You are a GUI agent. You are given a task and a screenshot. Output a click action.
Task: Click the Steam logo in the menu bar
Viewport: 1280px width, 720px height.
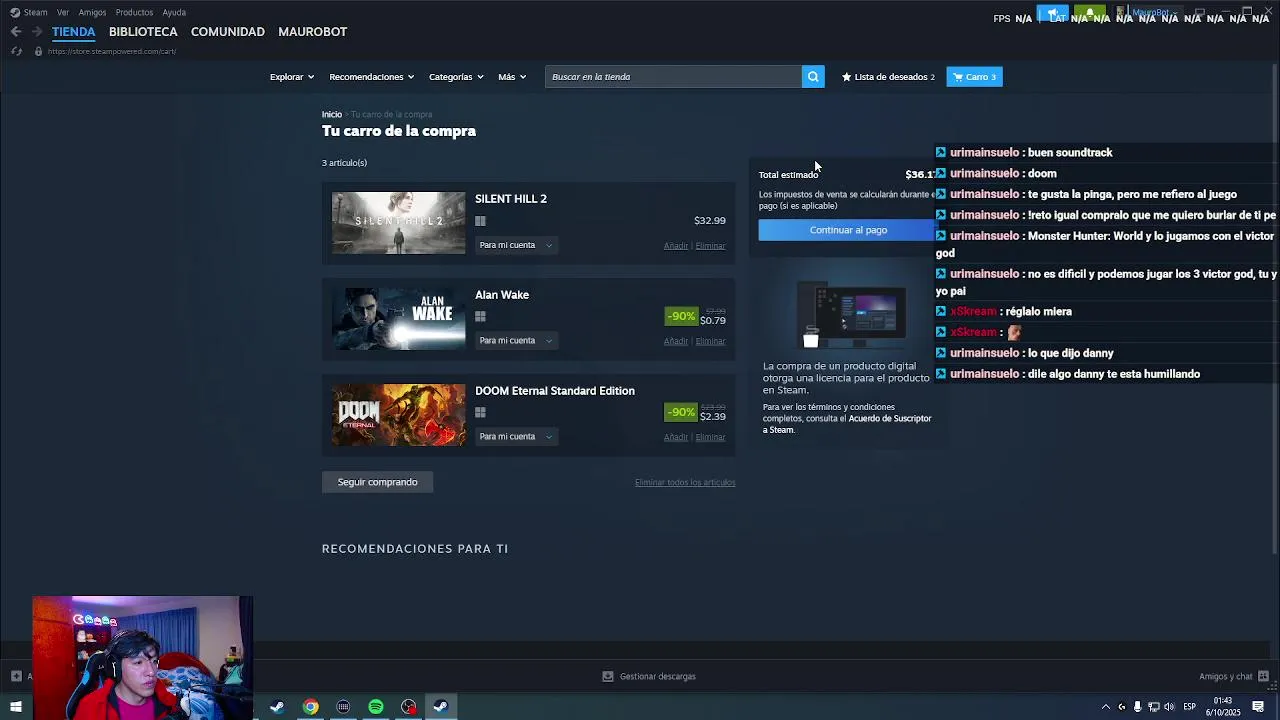coord(15,12)
